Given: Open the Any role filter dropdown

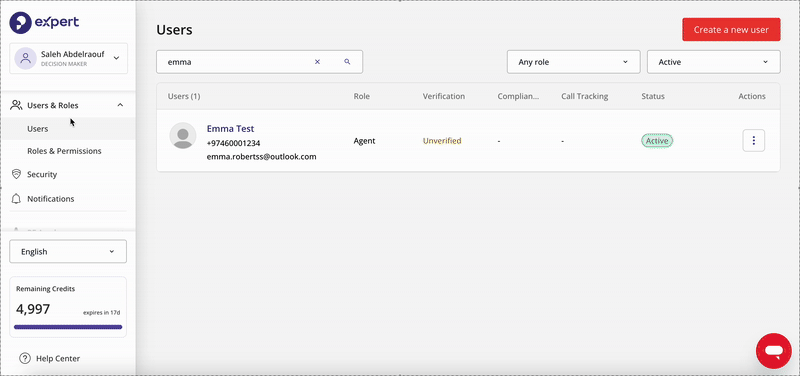Looking at the screenshot, I should click(x=573, y=62).
